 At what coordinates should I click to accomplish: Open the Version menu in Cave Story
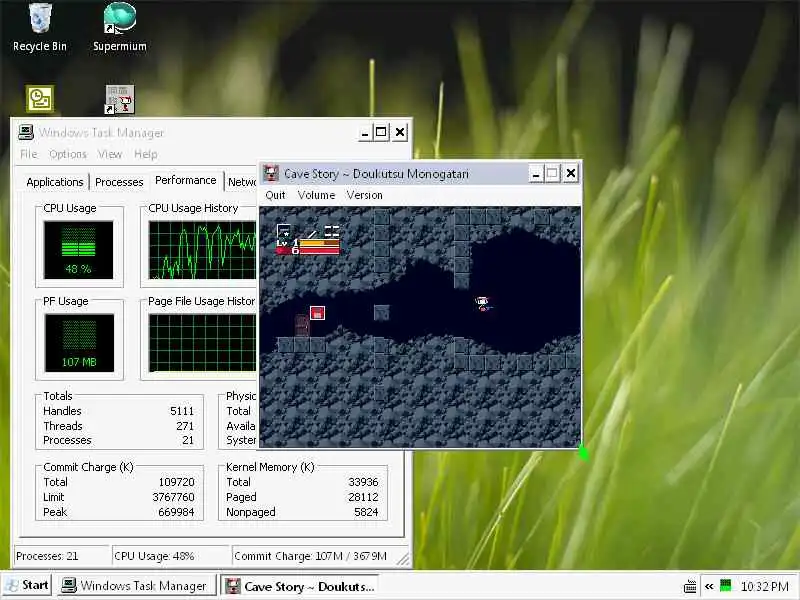364,195
